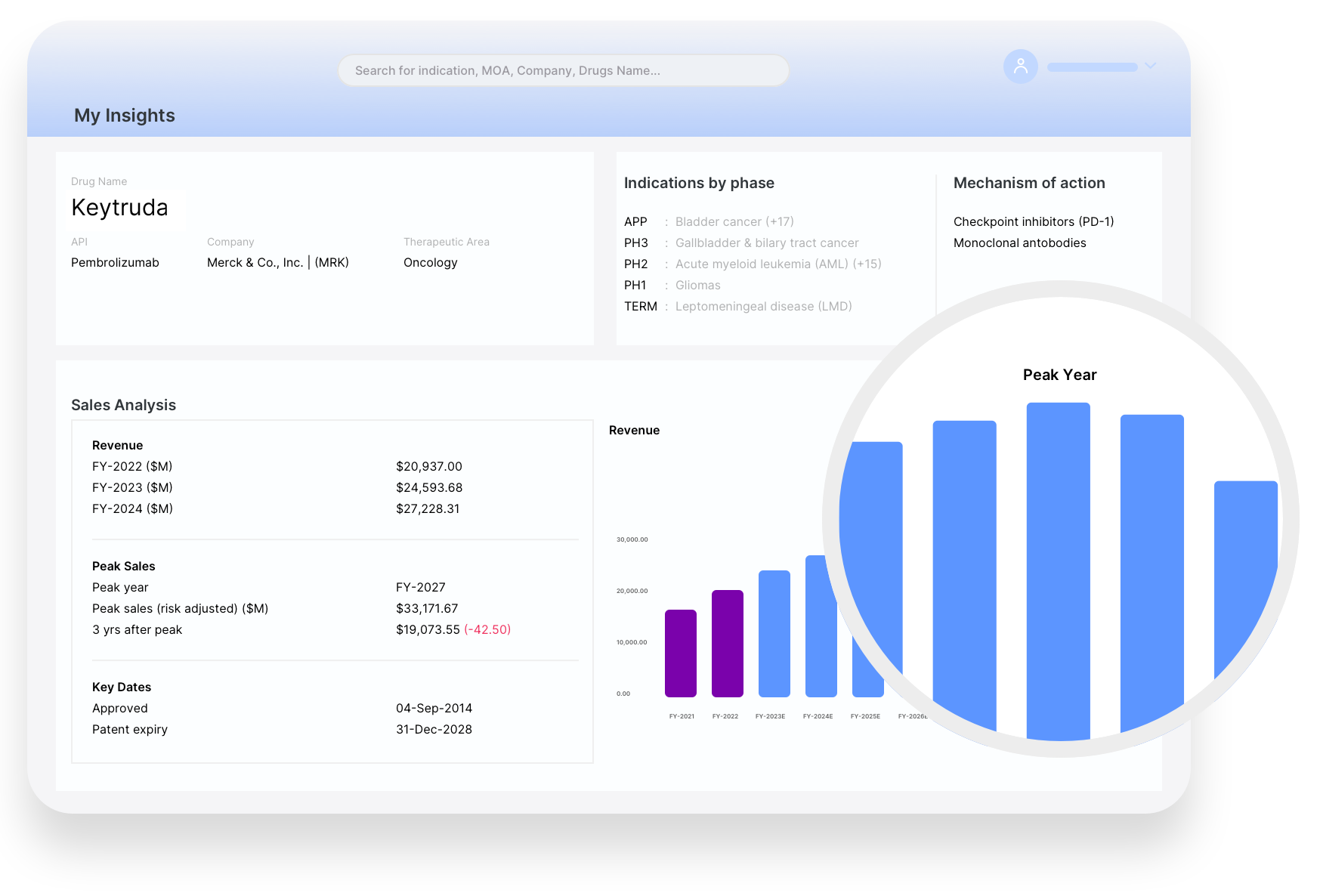Viewport: 1320px width, 896px height.
Task: Click the Peak year value FY-2027
Action: (421, 588)
